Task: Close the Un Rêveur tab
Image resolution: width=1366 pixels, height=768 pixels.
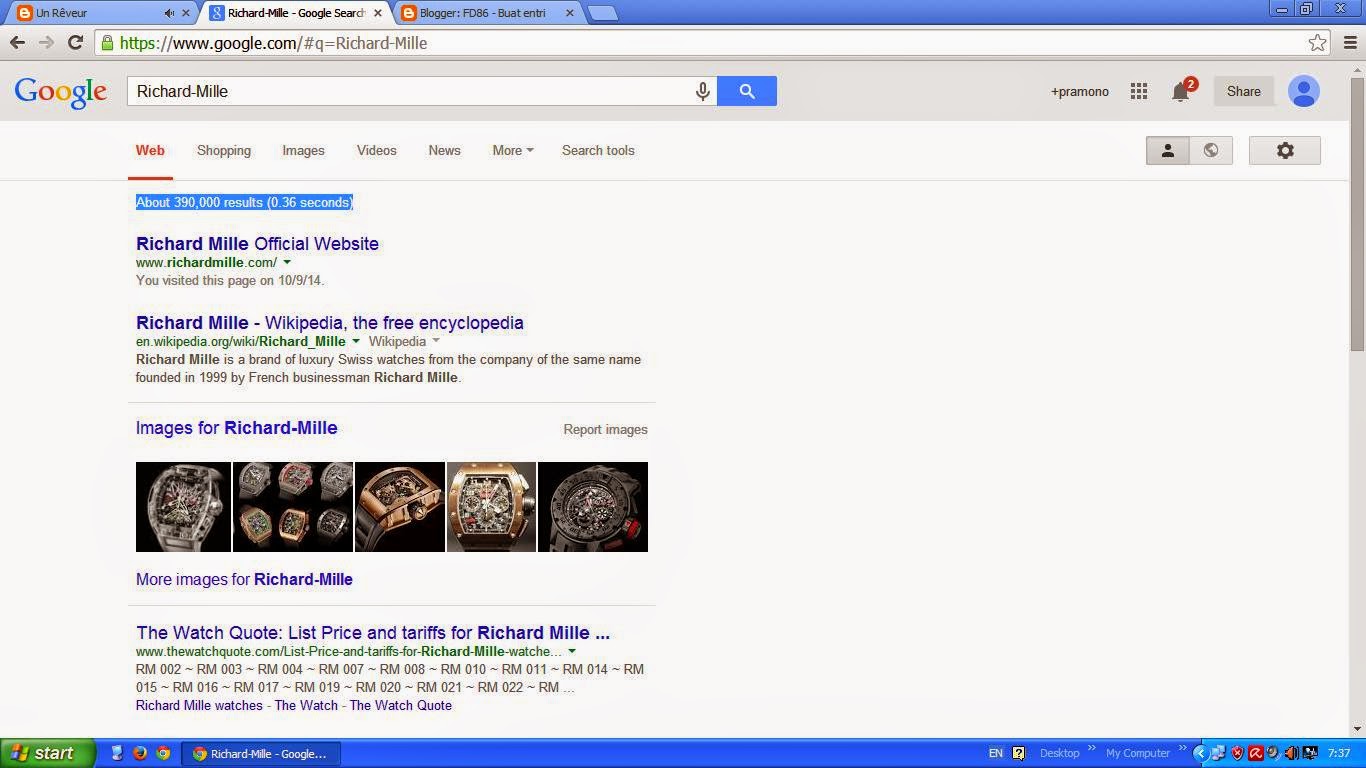Action: coord(185,13)
